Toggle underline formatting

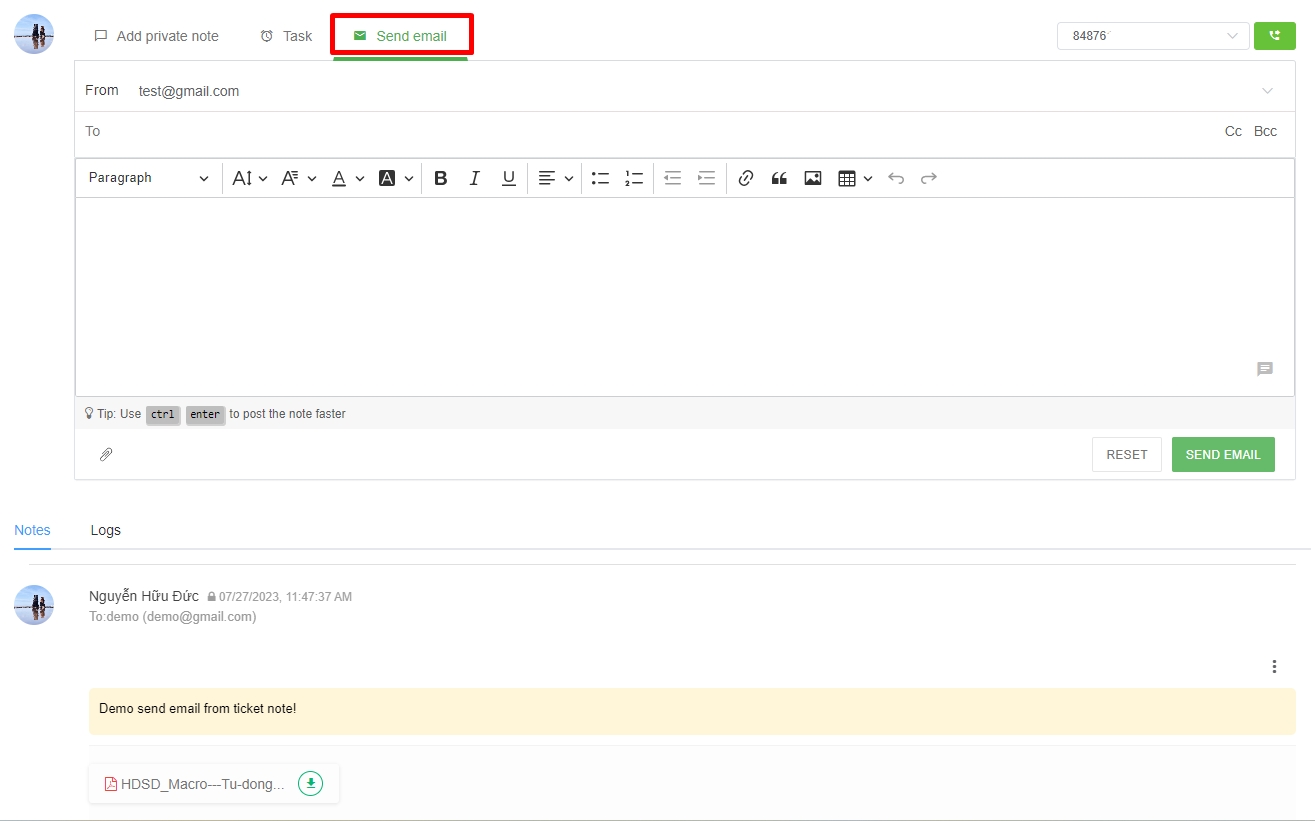pos(508,178)
